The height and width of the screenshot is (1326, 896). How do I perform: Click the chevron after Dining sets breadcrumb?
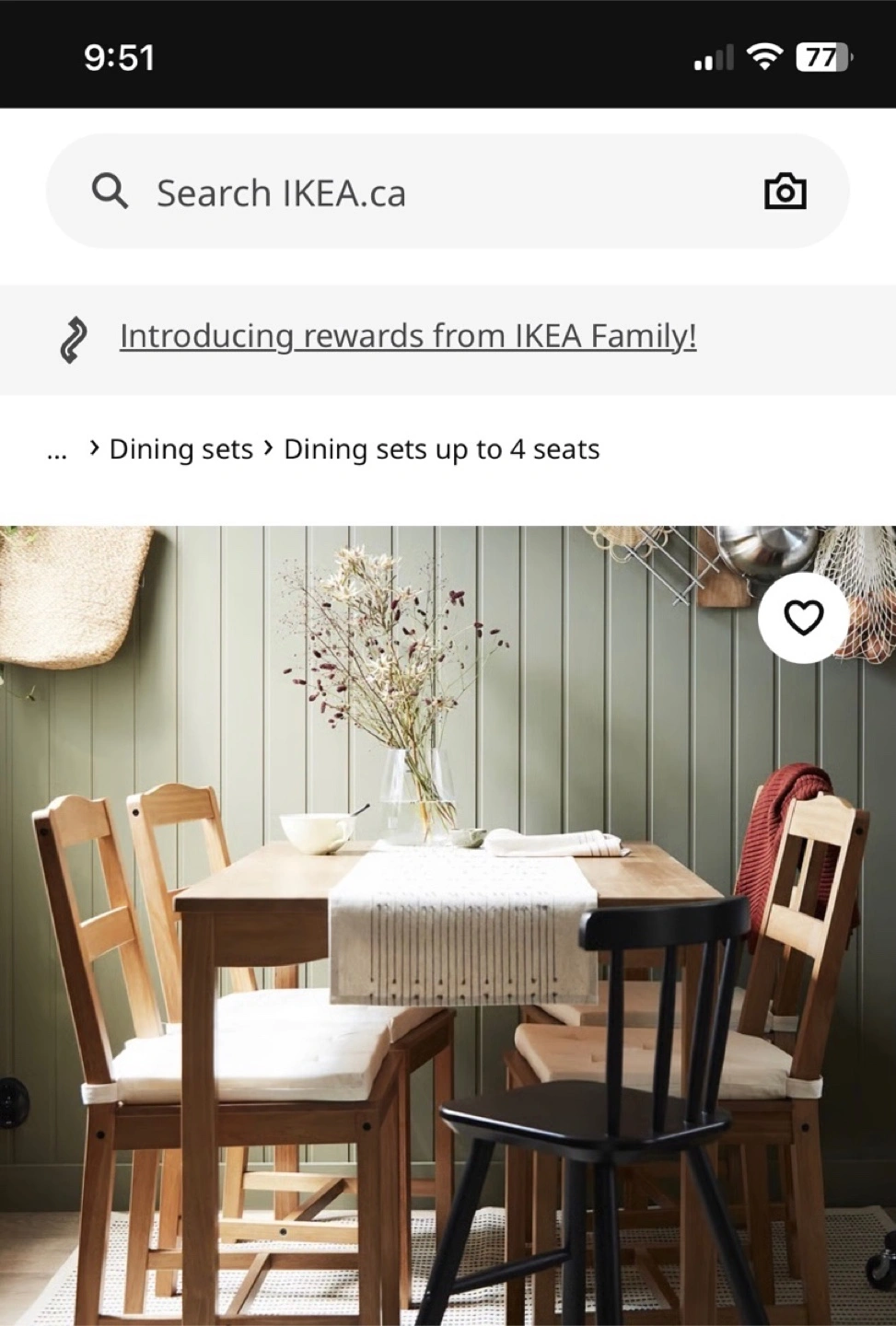pos(268,448)
